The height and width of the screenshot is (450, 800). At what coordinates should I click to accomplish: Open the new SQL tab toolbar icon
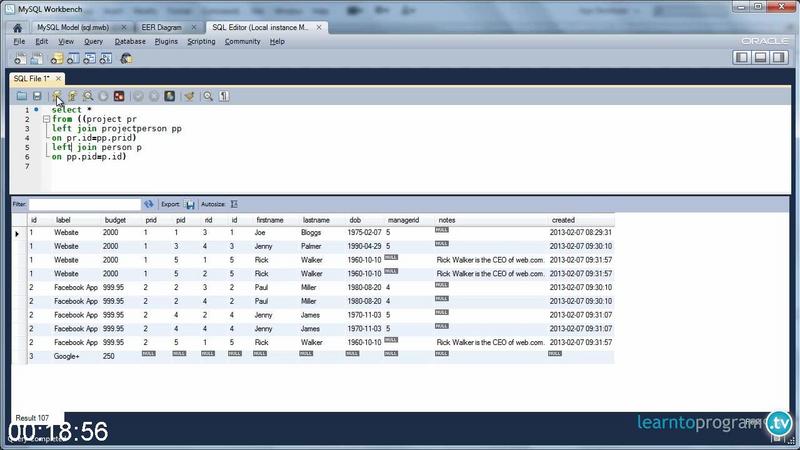pyautogui.click(x=20, y=59)
